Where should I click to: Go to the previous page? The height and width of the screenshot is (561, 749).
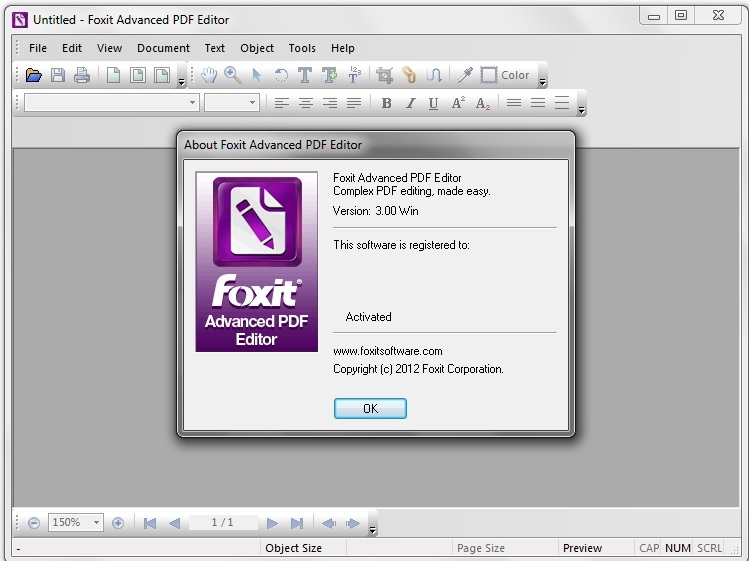point(174,523)
